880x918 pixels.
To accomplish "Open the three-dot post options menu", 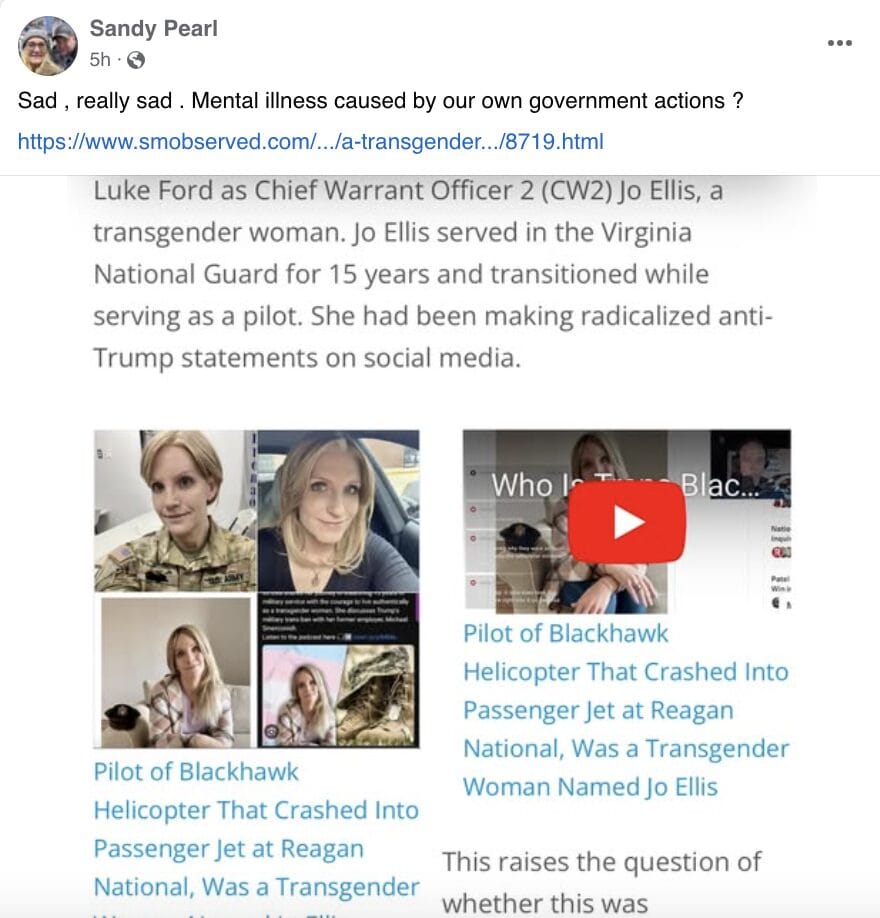I will click(840, 43).
